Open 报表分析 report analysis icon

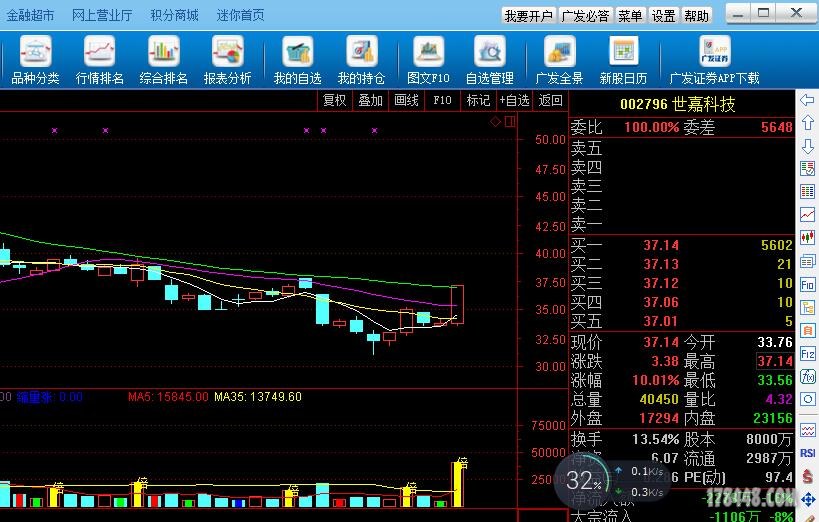click(227, 60)
